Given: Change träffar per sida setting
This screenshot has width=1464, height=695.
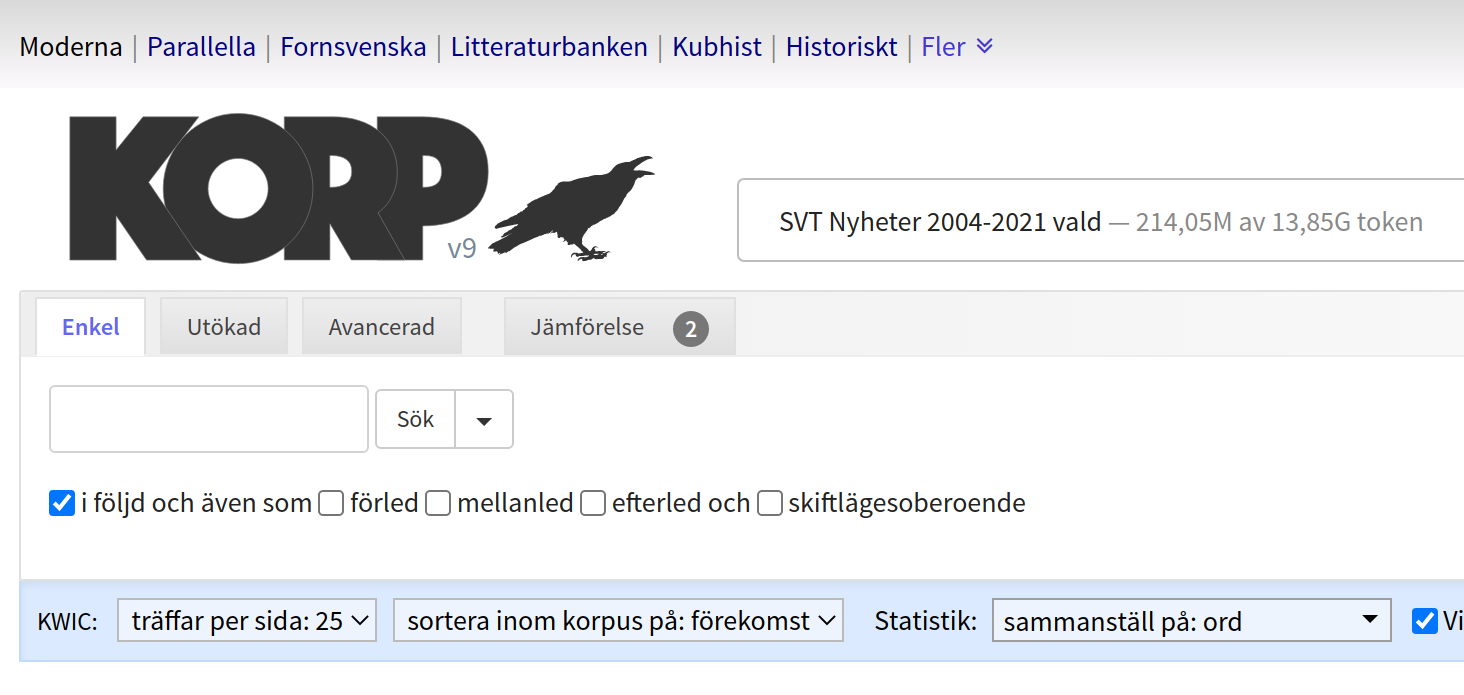Looking at the screenshot, I should (x=246, y=620).
